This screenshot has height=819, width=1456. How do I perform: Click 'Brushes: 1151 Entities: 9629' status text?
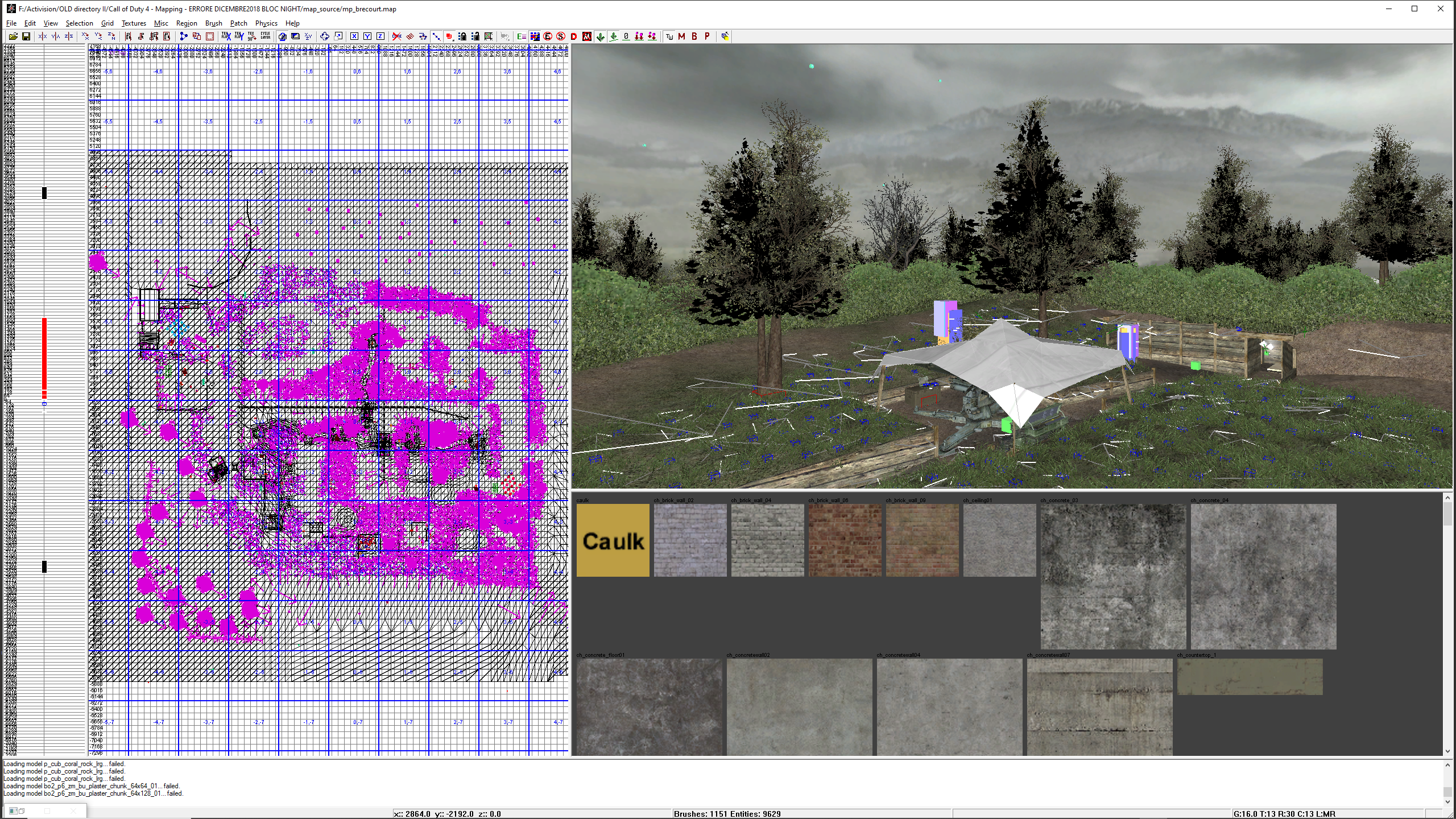pos(727,814)
